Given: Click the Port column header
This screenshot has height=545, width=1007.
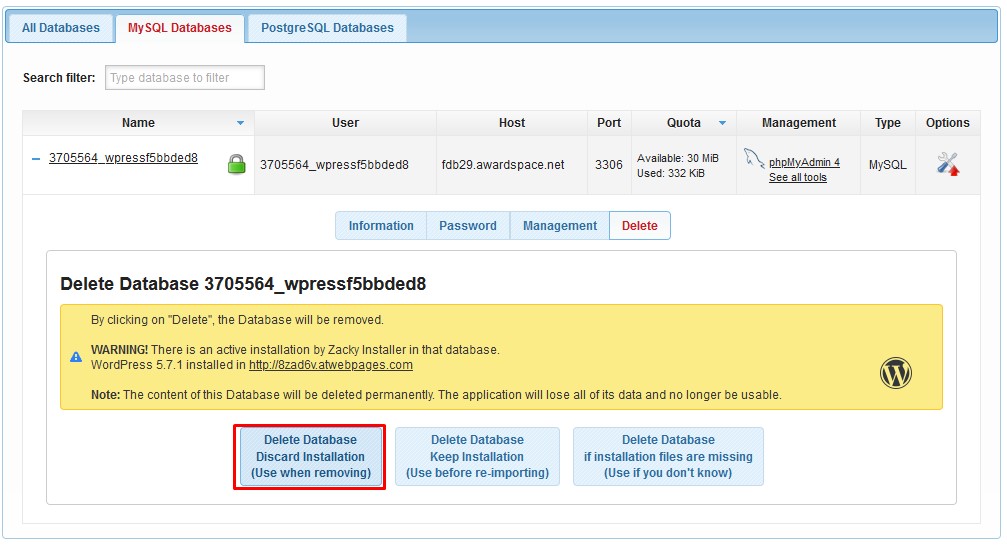Looking at the screenshot, I should click(x=609, y=123).
